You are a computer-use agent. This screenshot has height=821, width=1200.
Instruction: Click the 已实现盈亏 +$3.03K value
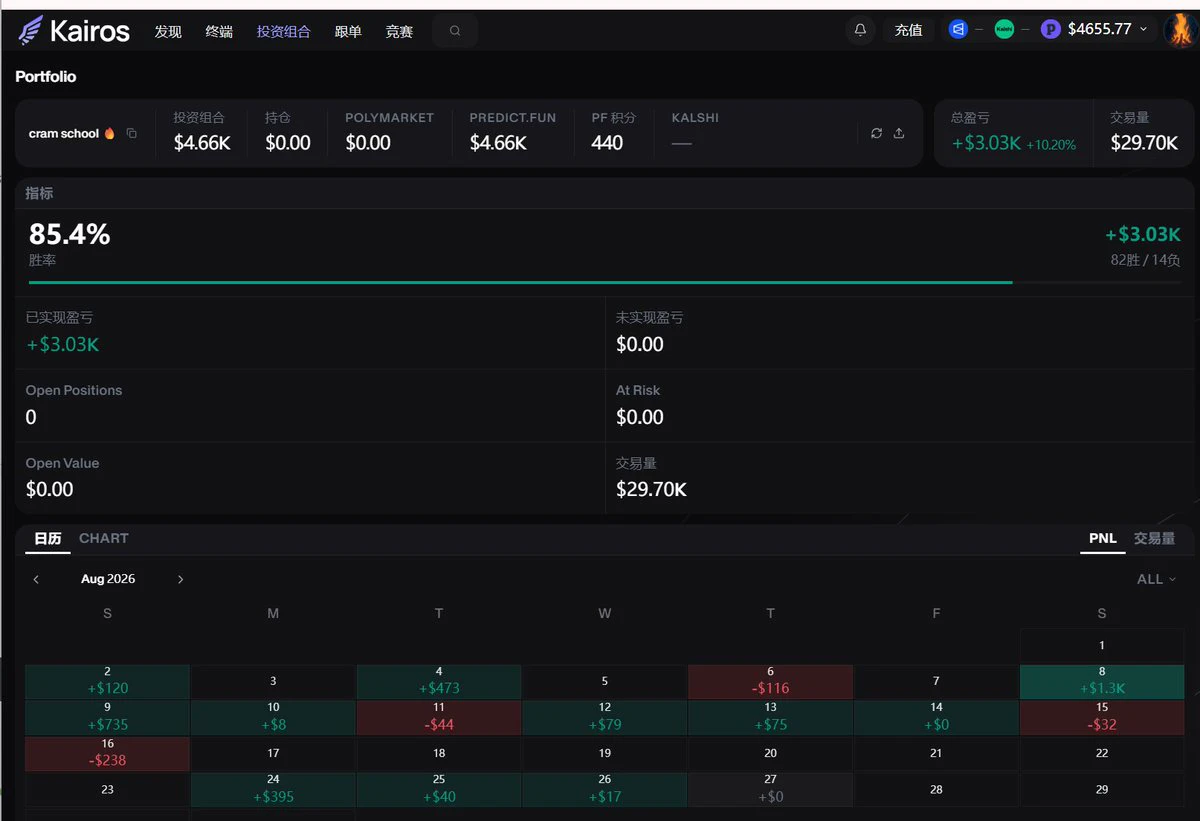pyautogui.click(x=62, y=345)
